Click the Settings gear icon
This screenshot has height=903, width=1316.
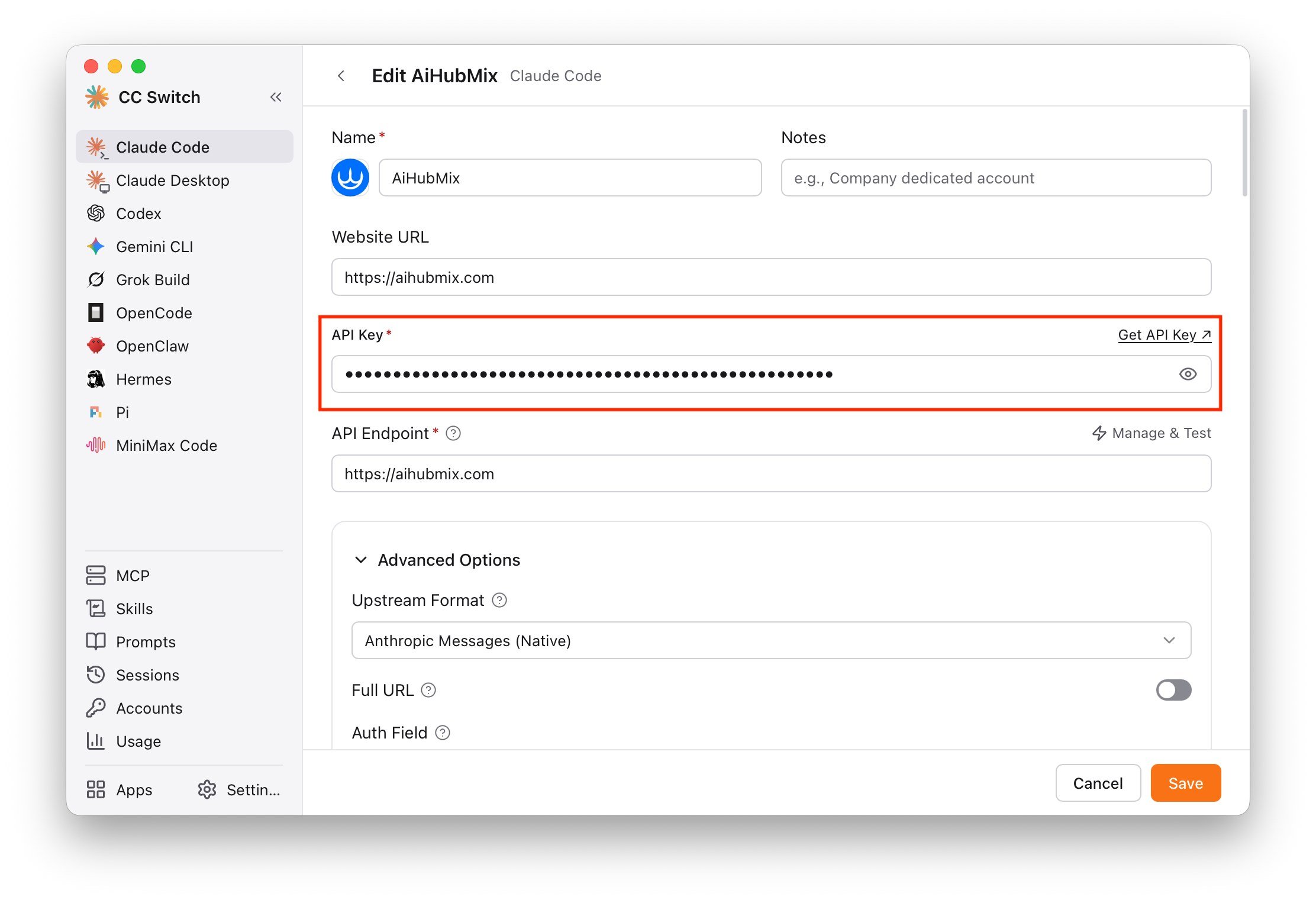pyautogui.click(x=207, y=789)
